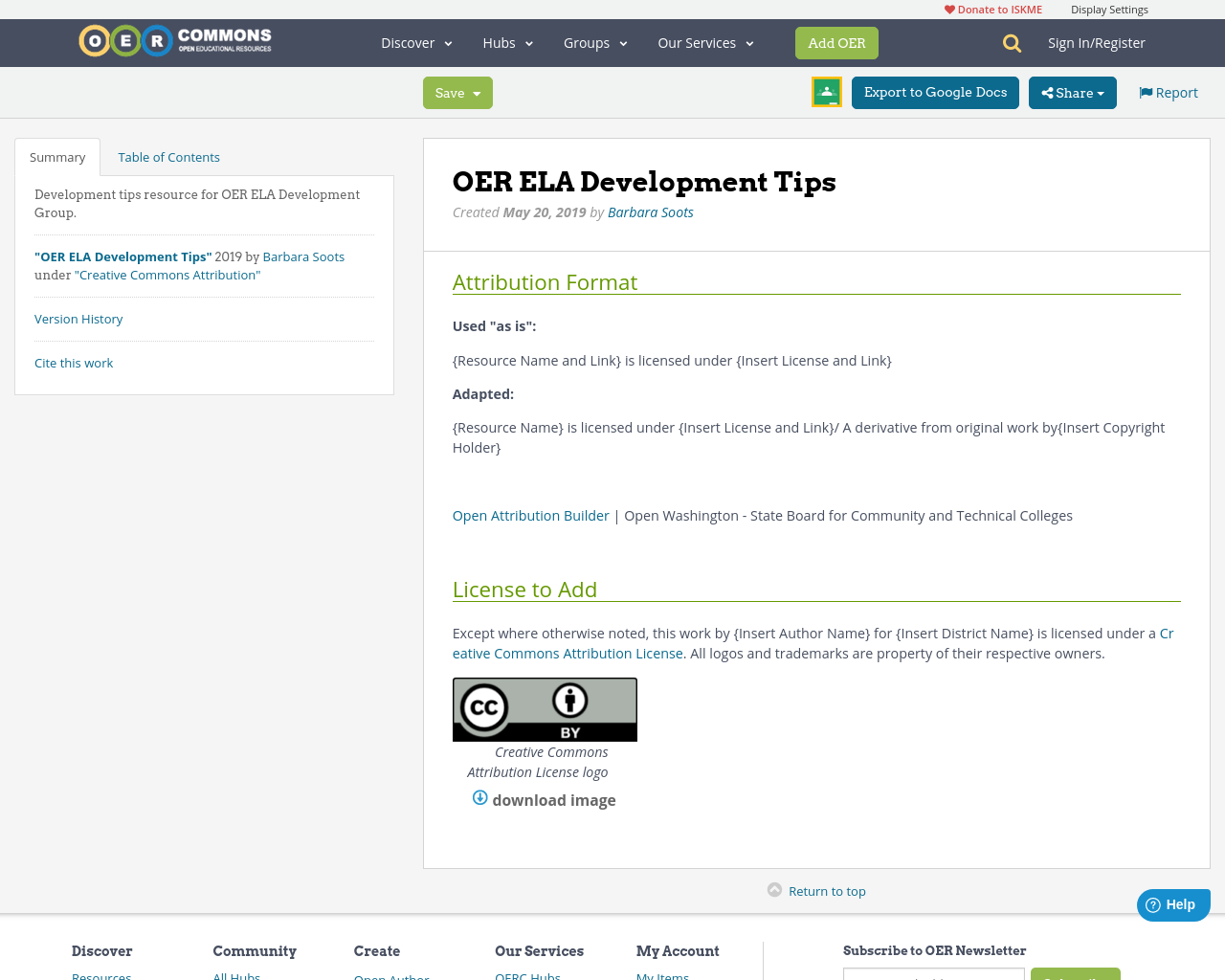1225x980 pixels.
Task: Report this resource
Action: tap(1169, 93)
